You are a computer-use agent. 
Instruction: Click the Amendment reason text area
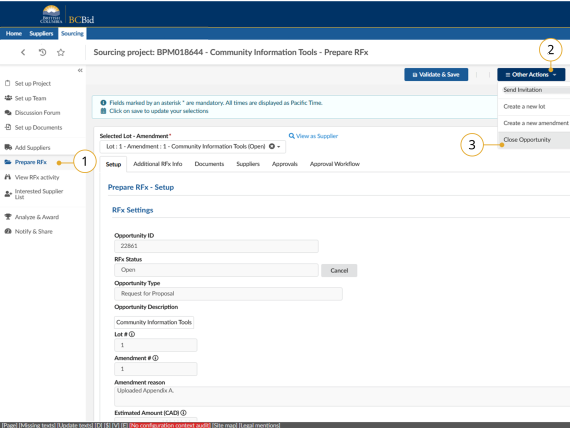[x=342, y=396]
